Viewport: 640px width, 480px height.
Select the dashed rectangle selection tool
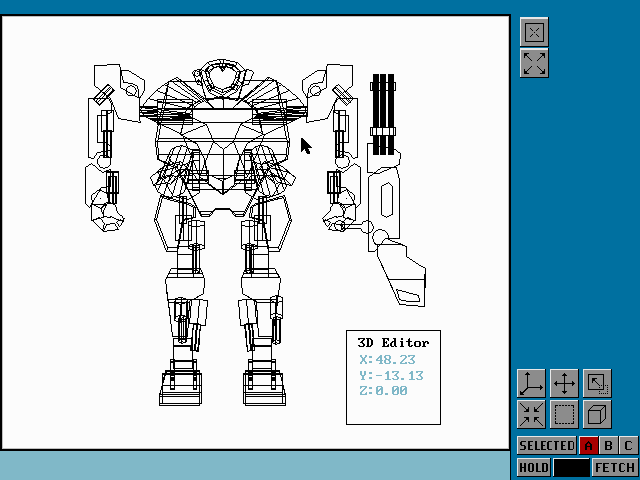(564, 414)
